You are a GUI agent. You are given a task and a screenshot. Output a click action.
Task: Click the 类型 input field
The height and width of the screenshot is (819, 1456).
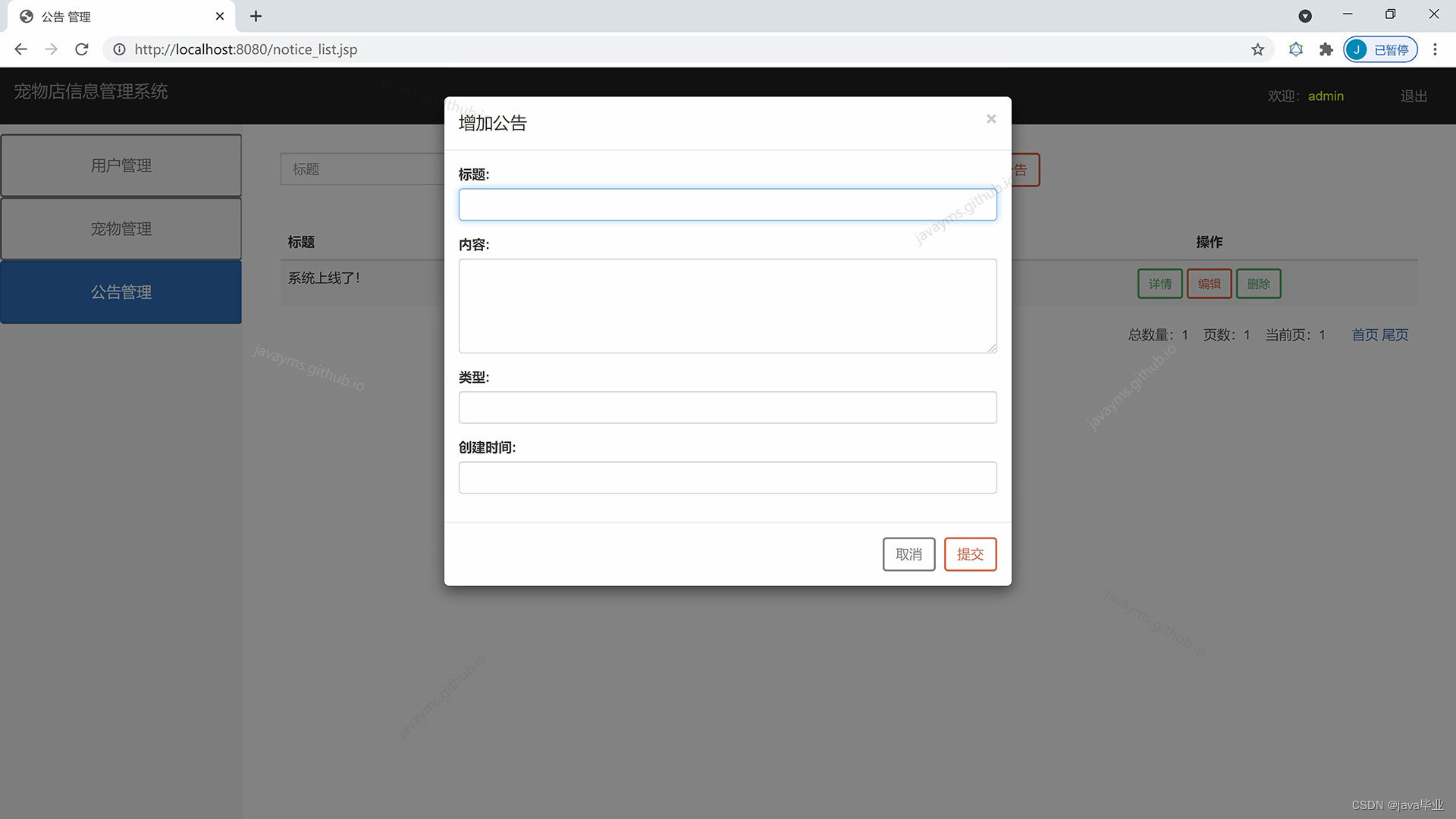(x=727, y=407)
